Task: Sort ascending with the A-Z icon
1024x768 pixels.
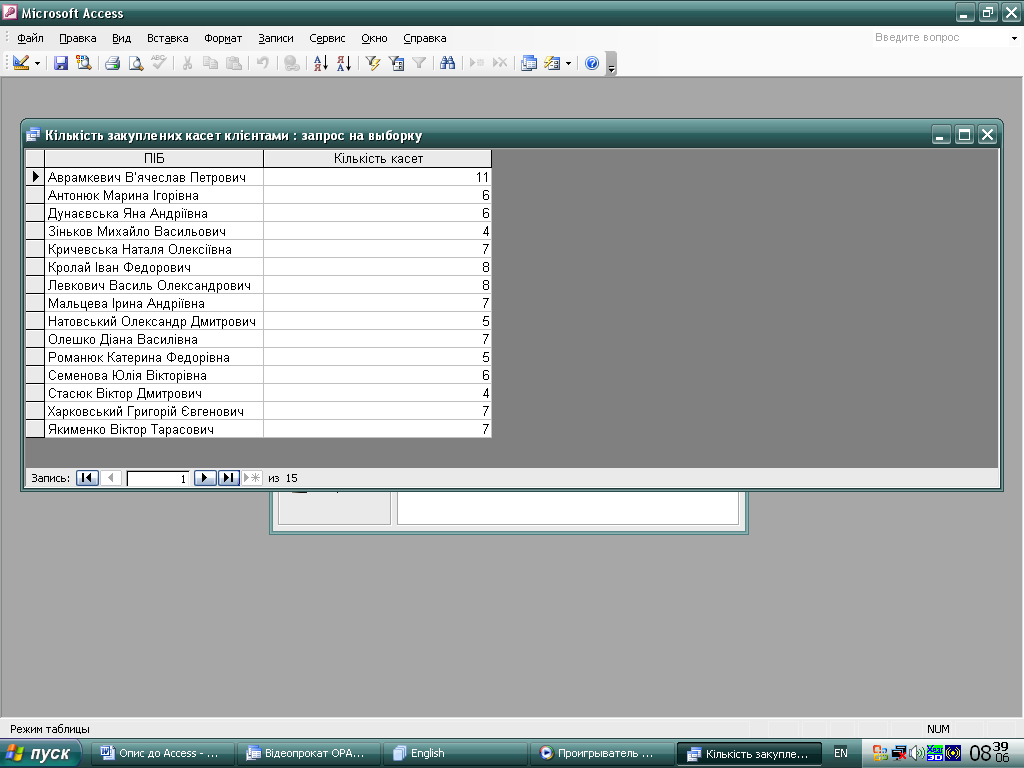Action: coord(321,63)
